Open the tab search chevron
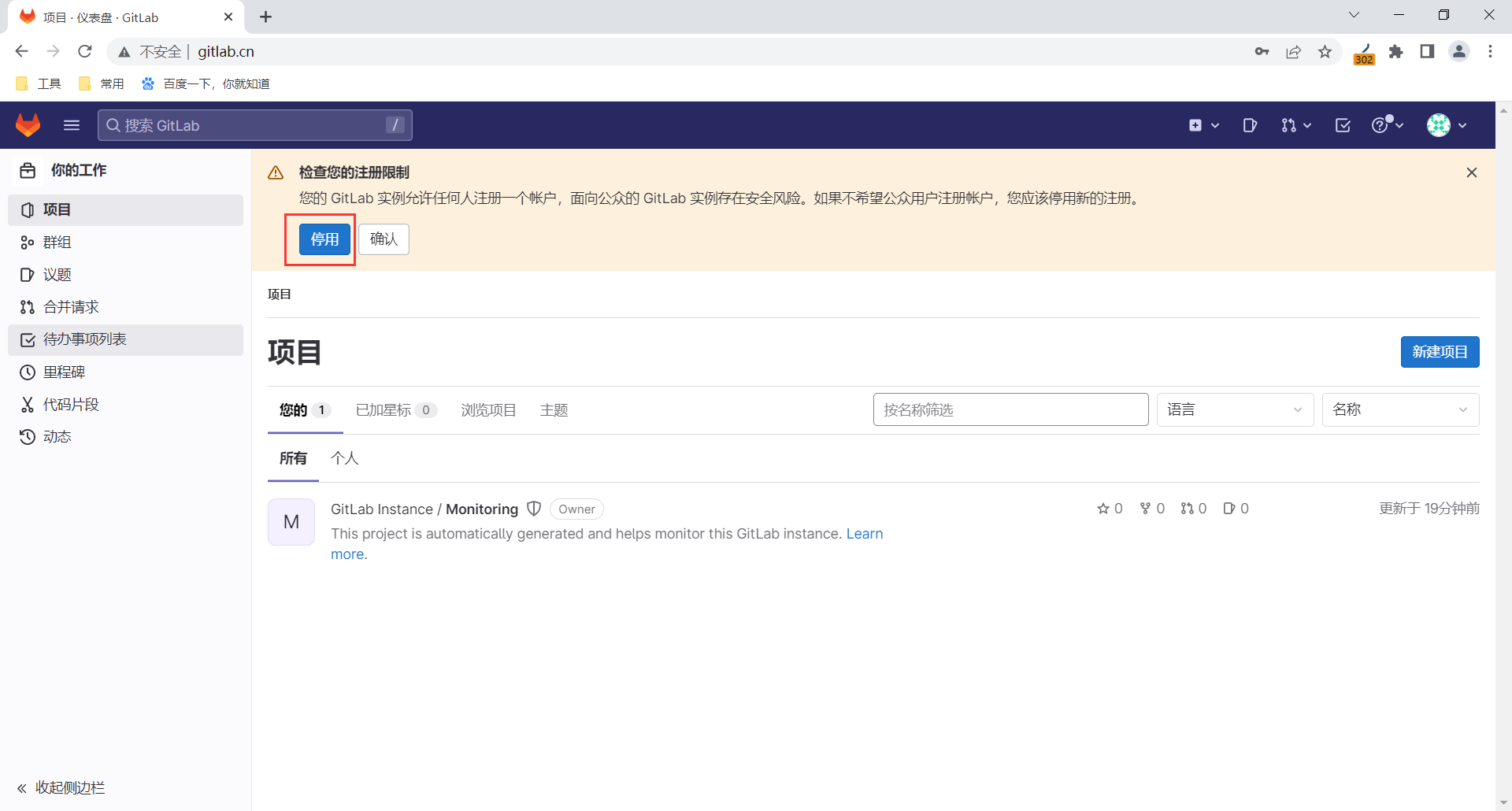Screen dimensions: 1512x811 (1354, 15)
